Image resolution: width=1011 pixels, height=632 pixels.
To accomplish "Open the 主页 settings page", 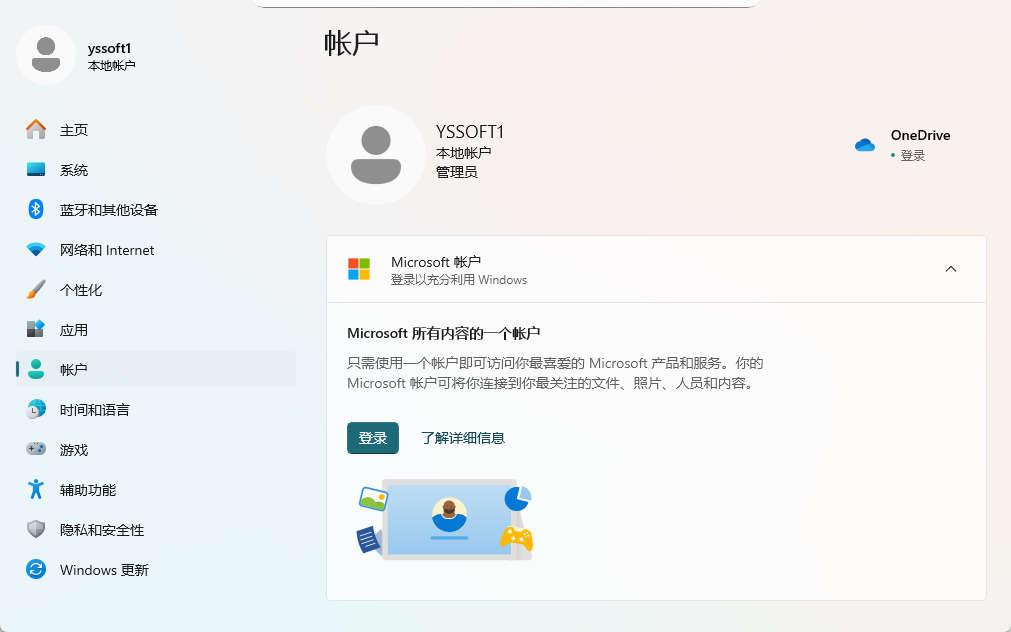I will click(155, 130).
